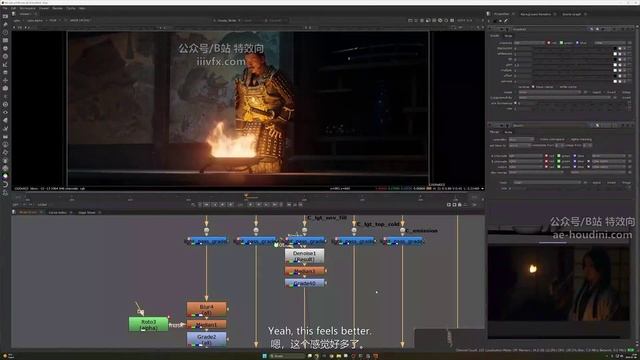
Task: Open Merge operation dropdown
Action: tap(521, 139)
